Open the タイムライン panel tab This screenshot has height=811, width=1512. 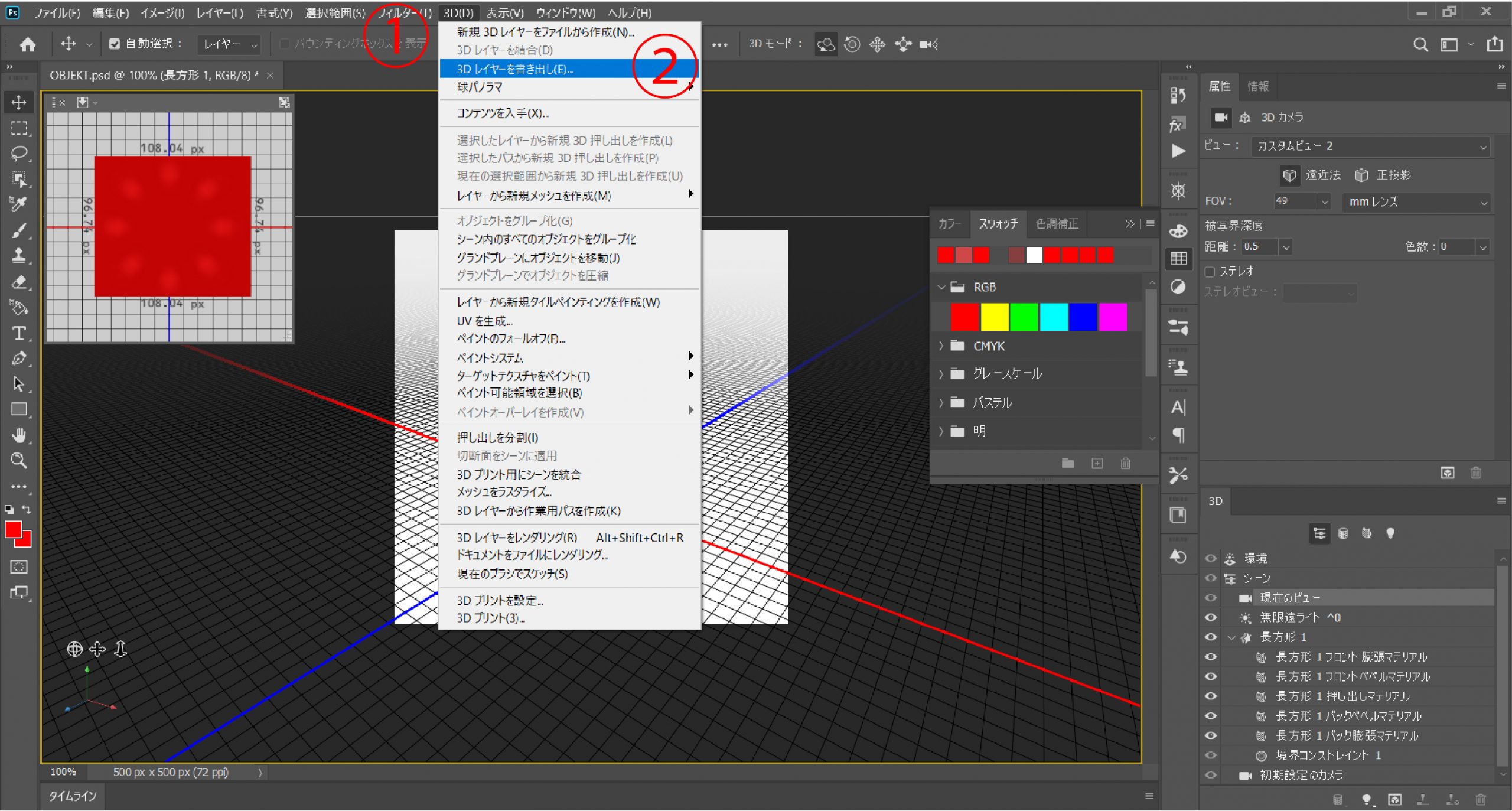tap(72, 796)
